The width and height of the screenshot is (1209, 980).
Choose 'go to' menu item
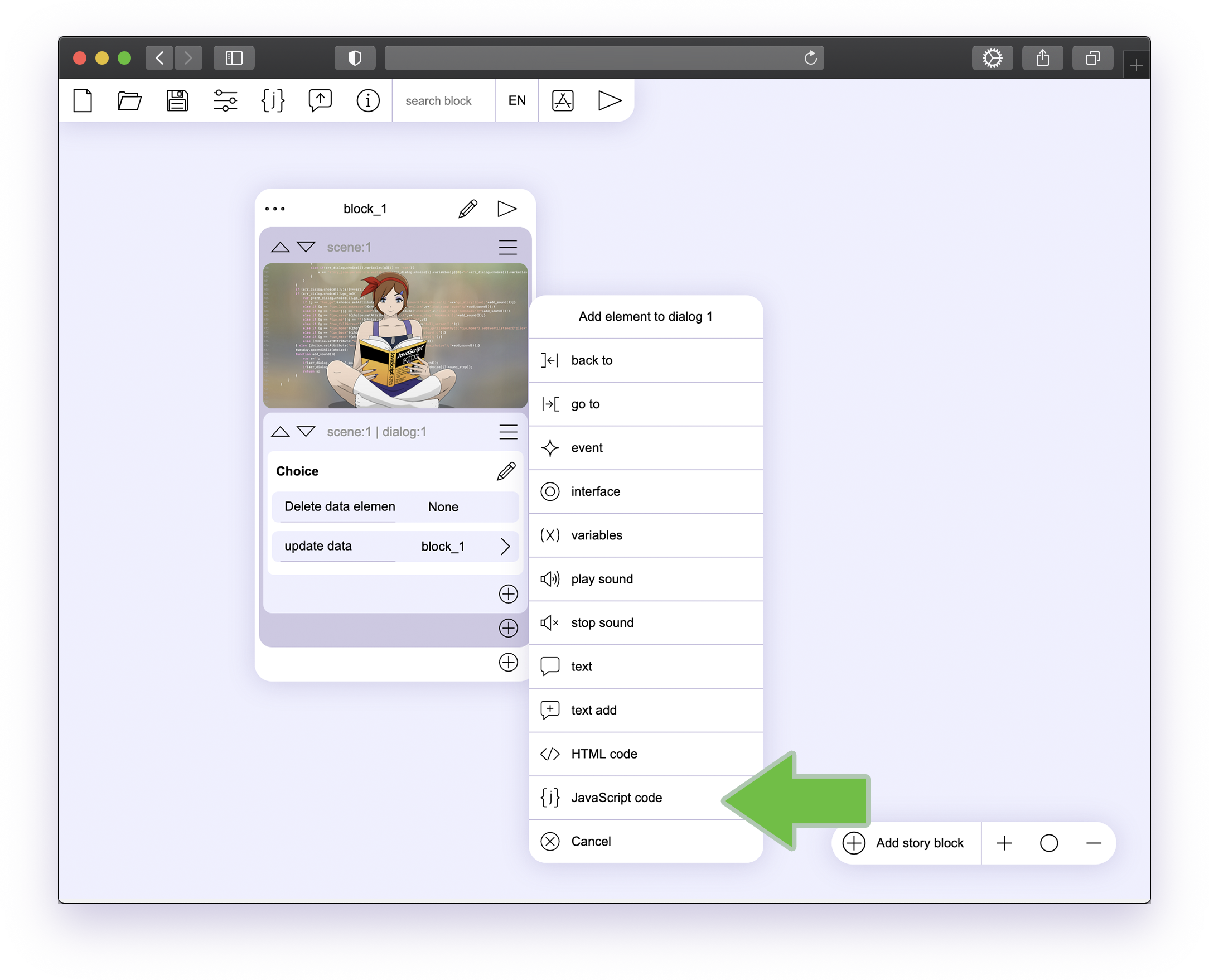(x=646, y=404)
